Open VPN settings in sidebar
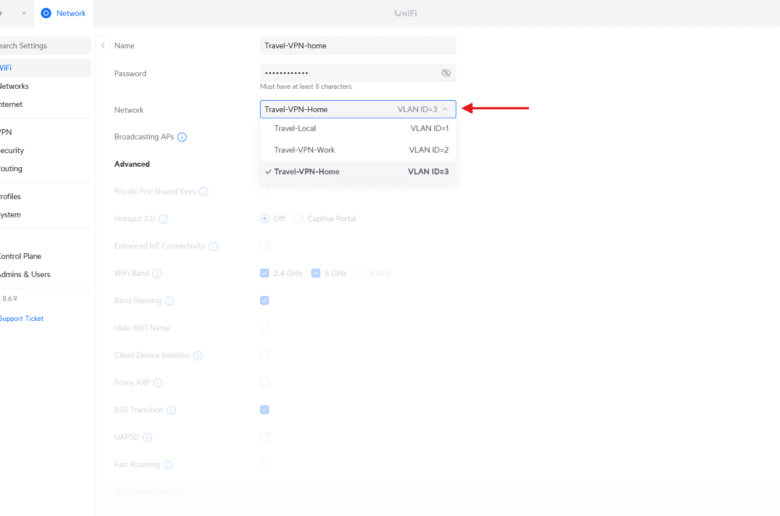Viewport: 780px width, 516px height. 6,132
